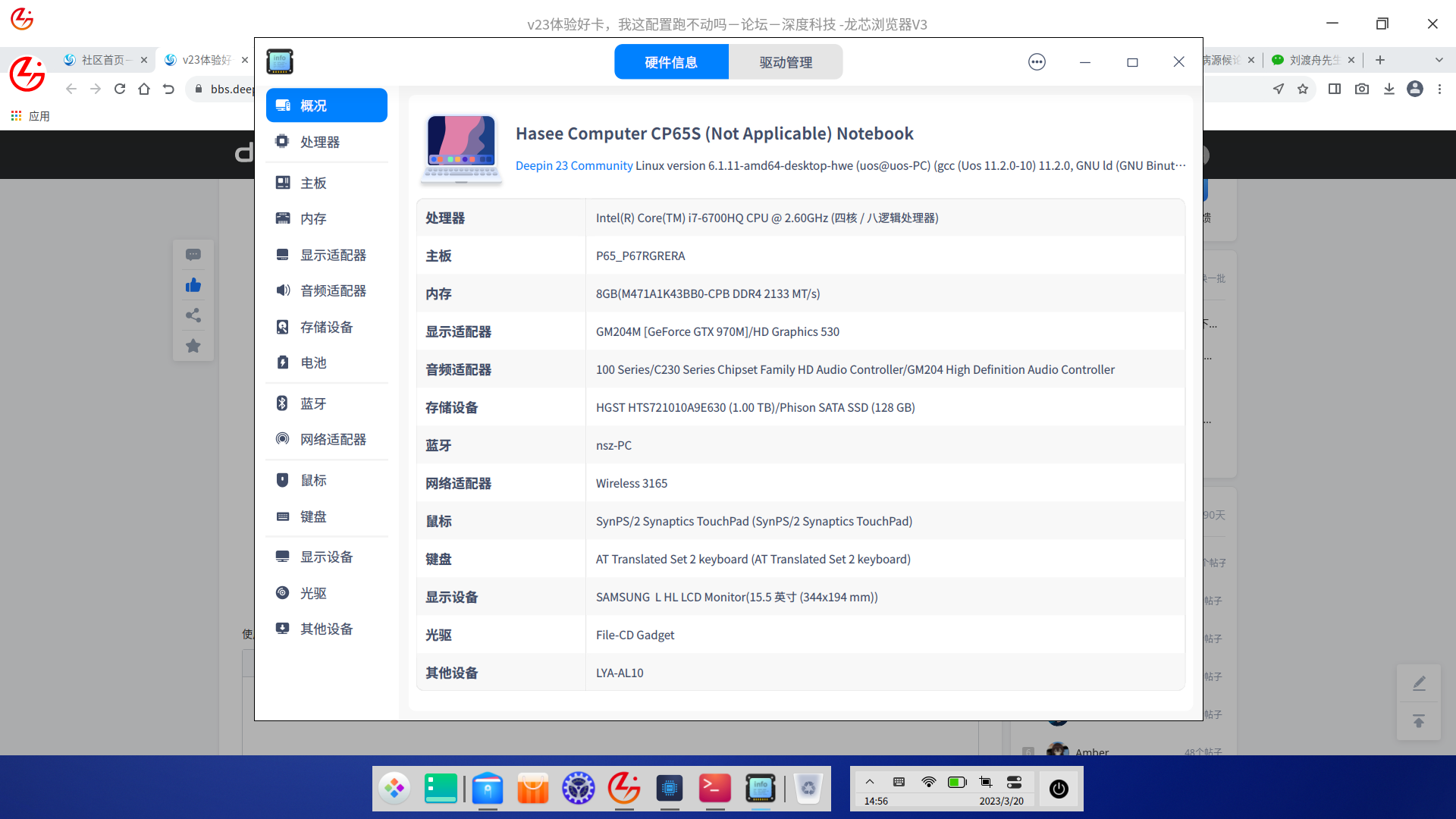Select 电池 battery in sidebar
The image size is (1456, 819).
pos(312,362)
